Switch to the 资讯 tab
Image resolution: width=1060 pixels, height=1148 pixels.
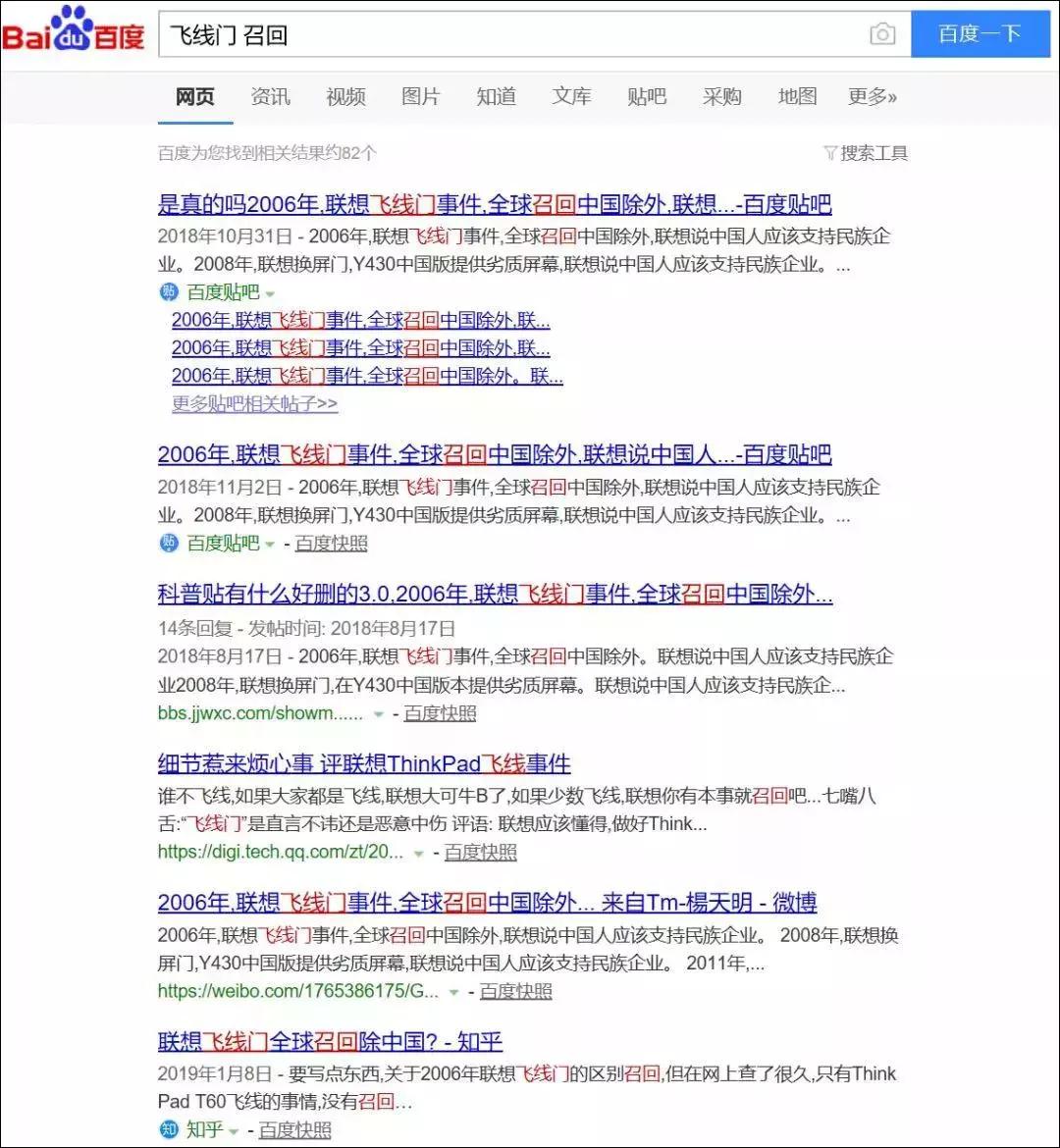(270, 96)
